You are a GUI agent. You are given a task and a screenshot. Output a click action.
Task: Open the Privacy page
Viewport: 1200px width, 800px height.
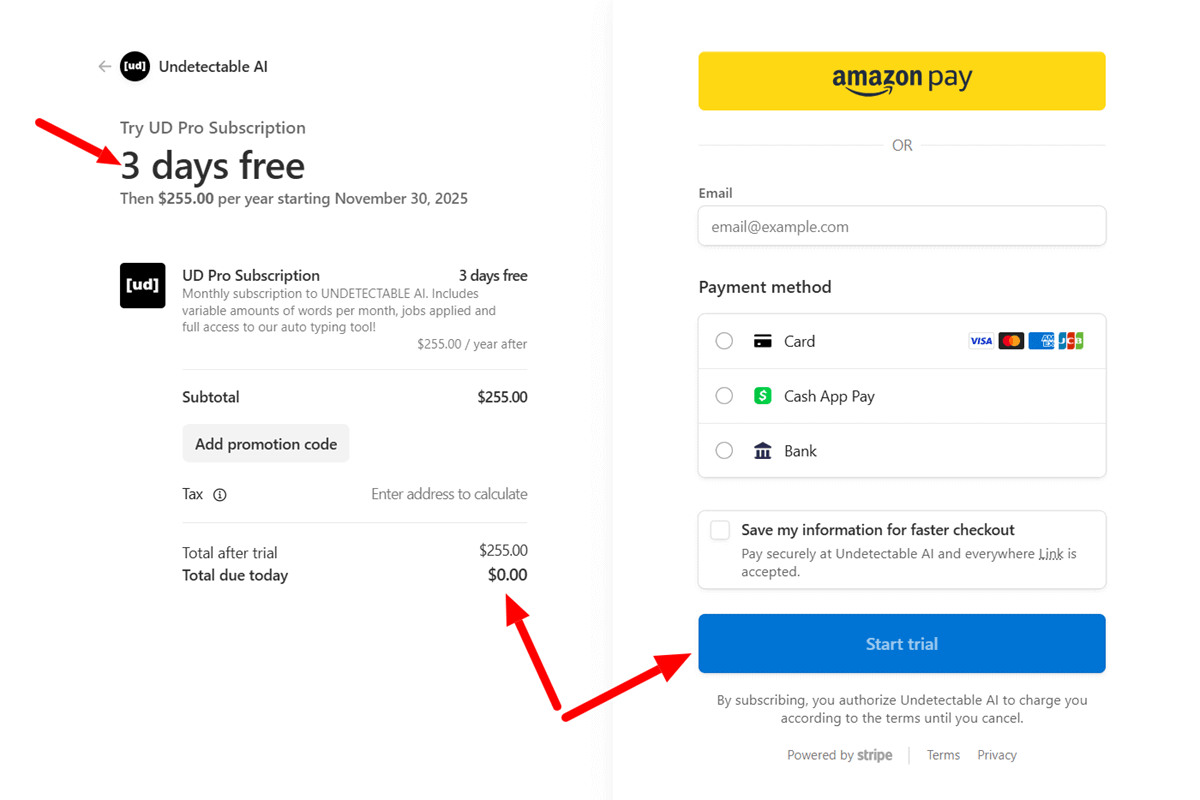point(996,754)
